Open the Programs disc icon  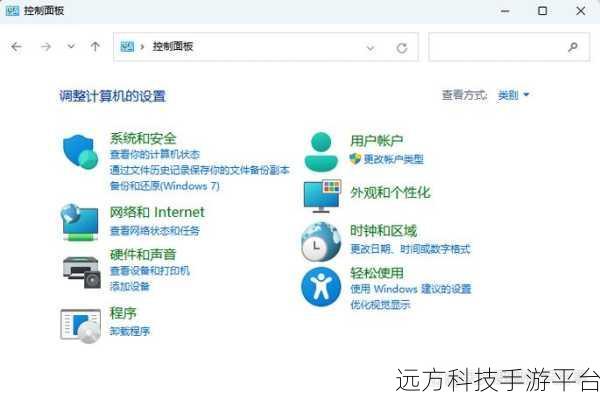[x=80, y=326]
